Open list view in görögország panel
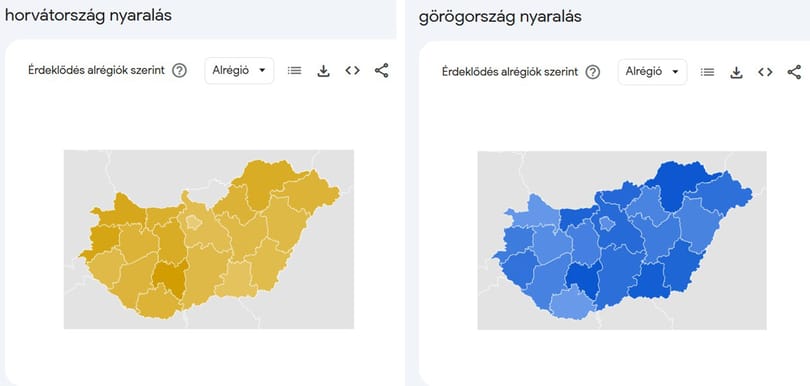 pyautogui.click(x=707, y=72)
